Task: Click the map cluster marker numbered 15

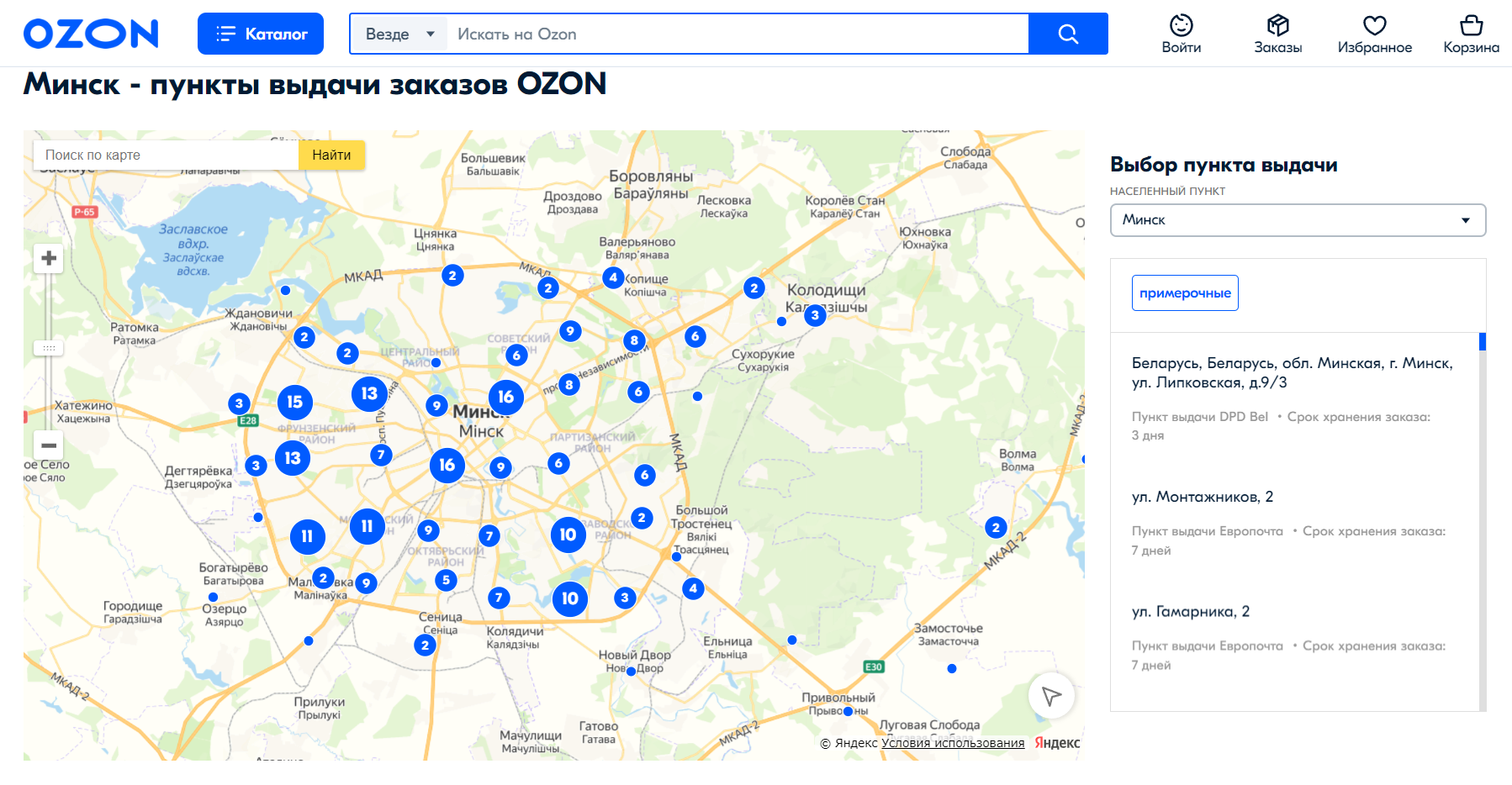Action: tap(294, 402)
